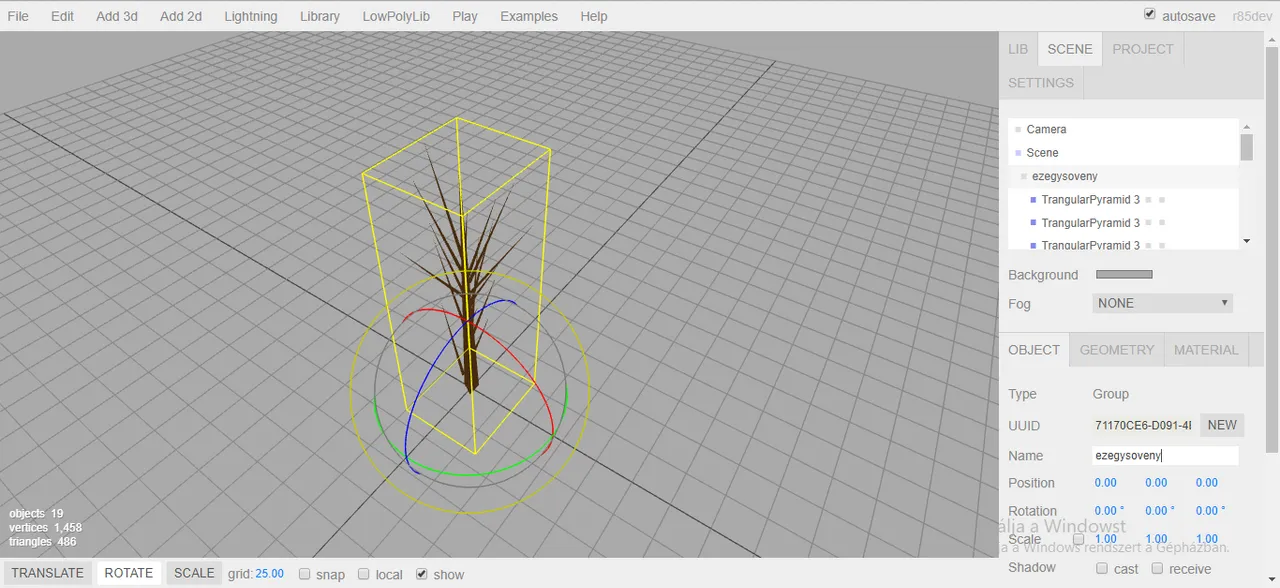The width and height of the screenshot is (1280, 588).
Task: Click the outliner scroll up arrow
Action: [1246, 127]
